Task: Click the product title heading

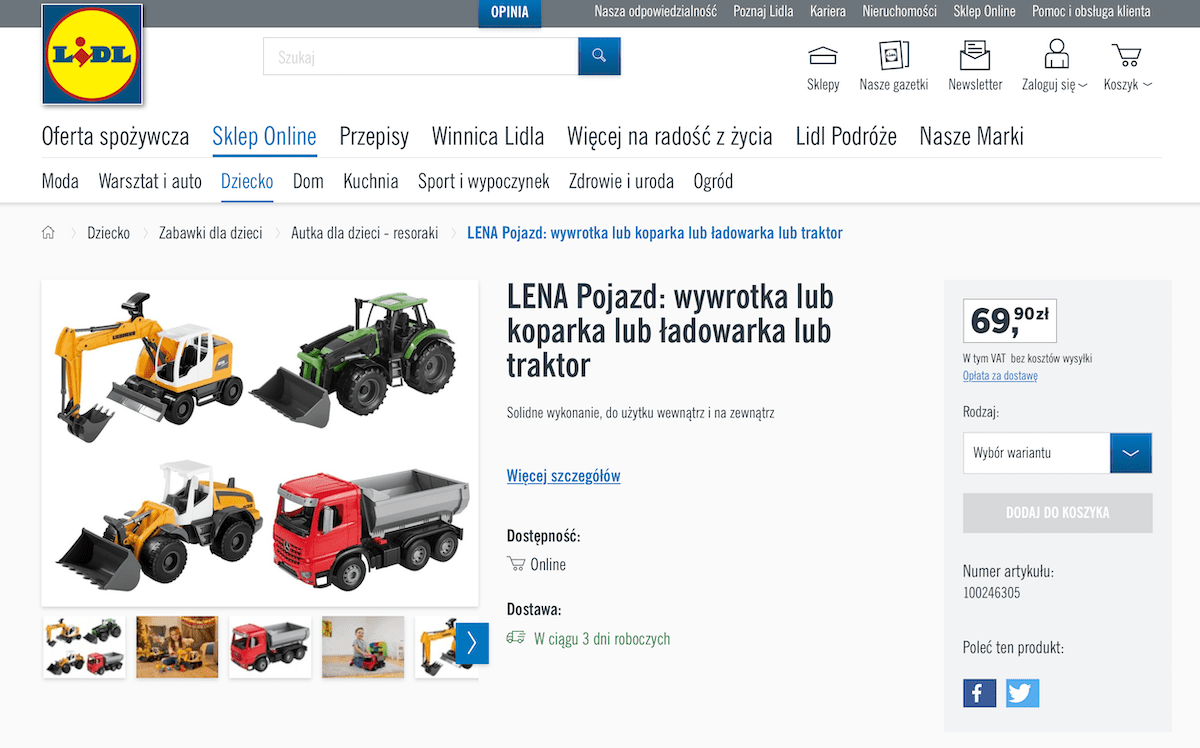Action: tap(670, 331)
